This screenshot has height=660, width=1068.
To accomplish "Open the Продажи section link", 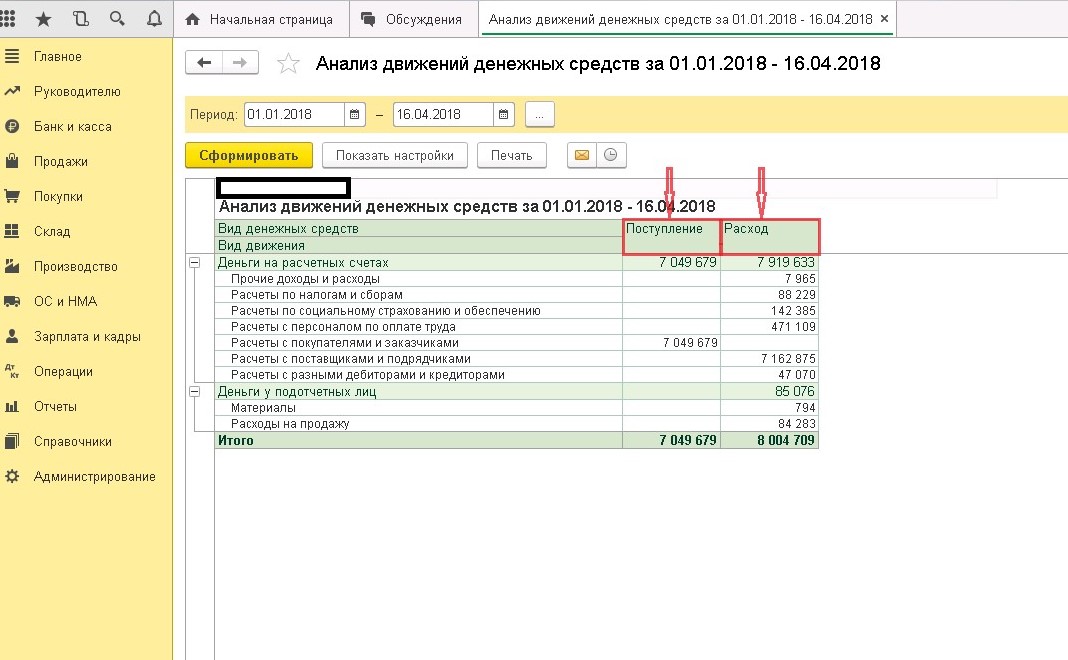I will click(61, 161).
